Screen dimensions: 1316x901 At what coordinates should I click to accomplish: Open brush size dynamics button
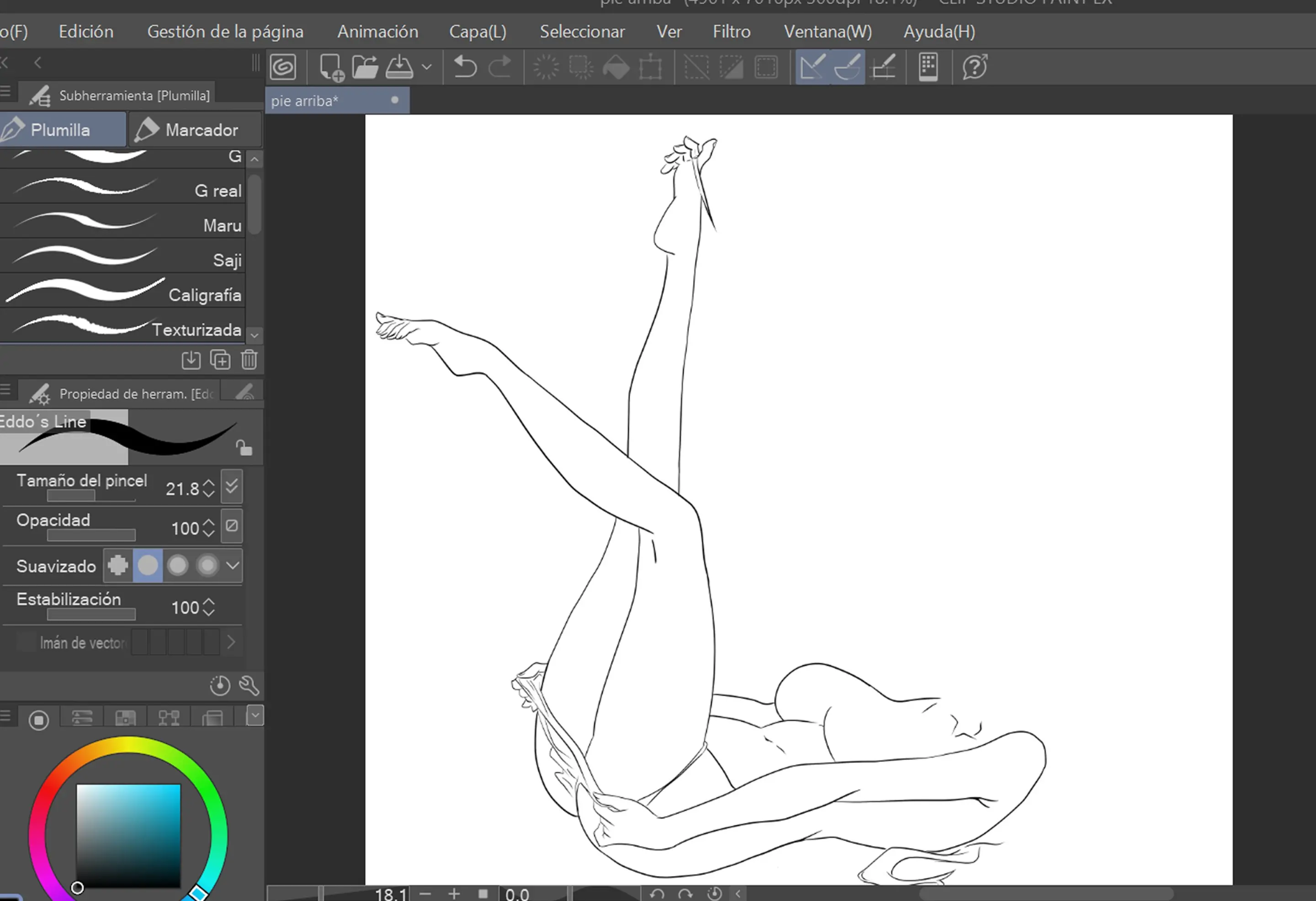[x=232, y=487]
